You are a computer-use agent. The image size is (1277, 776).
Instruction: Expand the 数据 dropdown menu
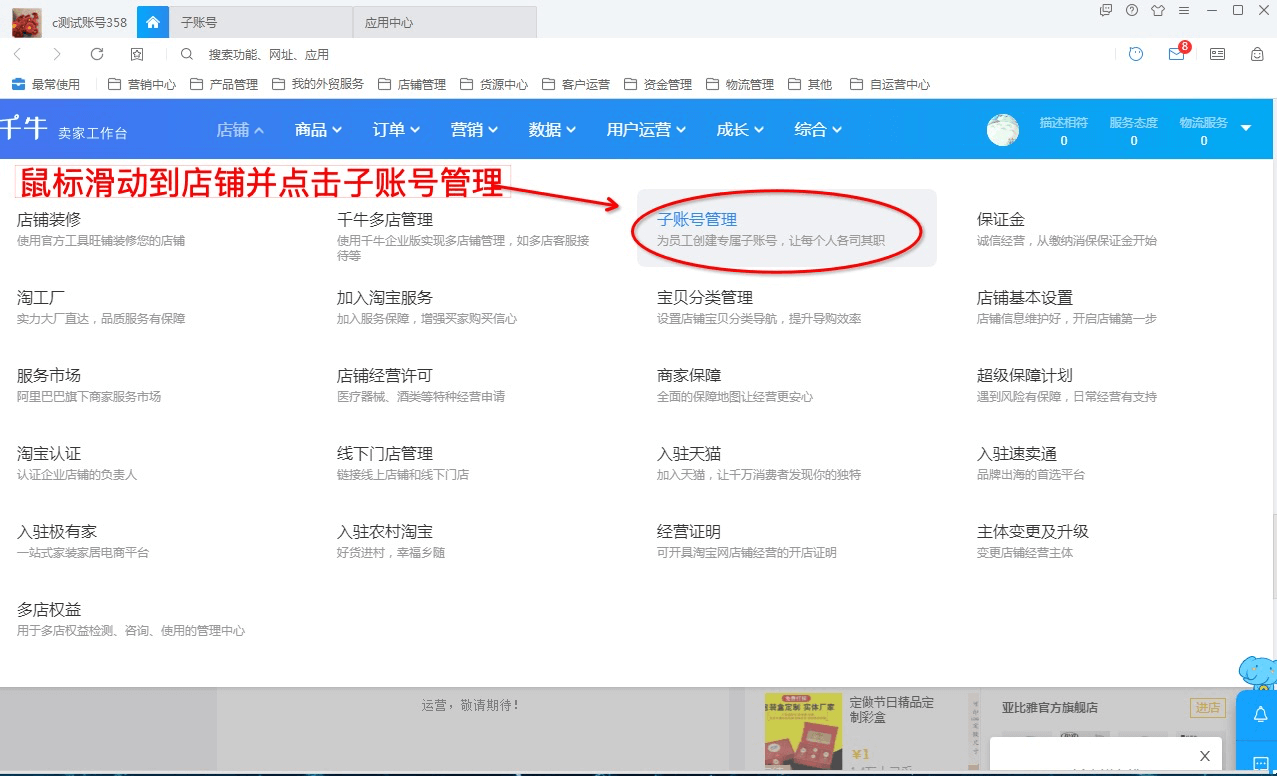pos(553,129)
